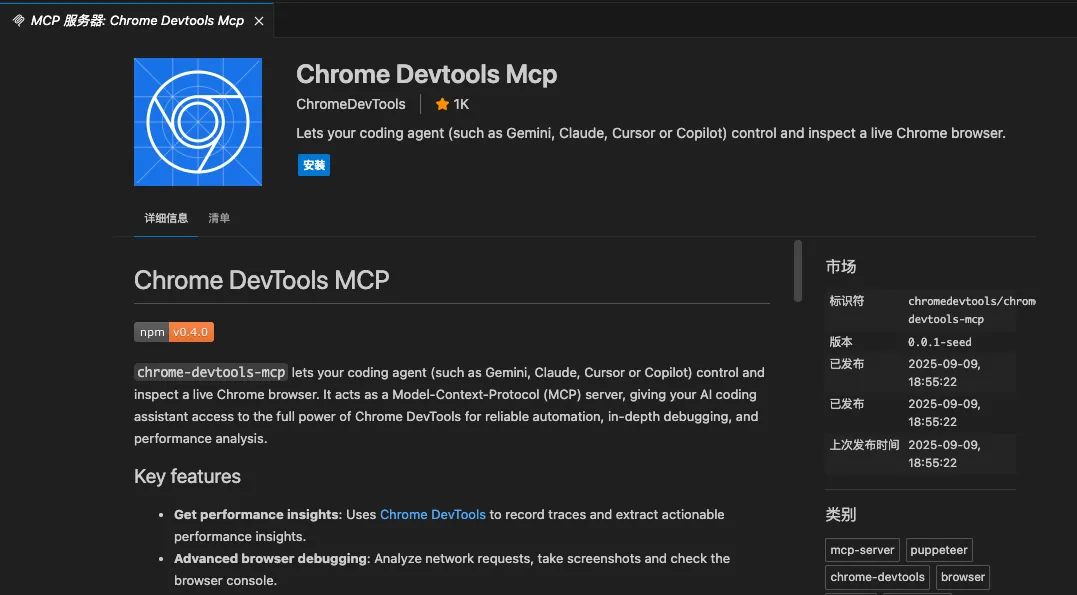Select the chrome-devtools category tag

coord(877,577)
